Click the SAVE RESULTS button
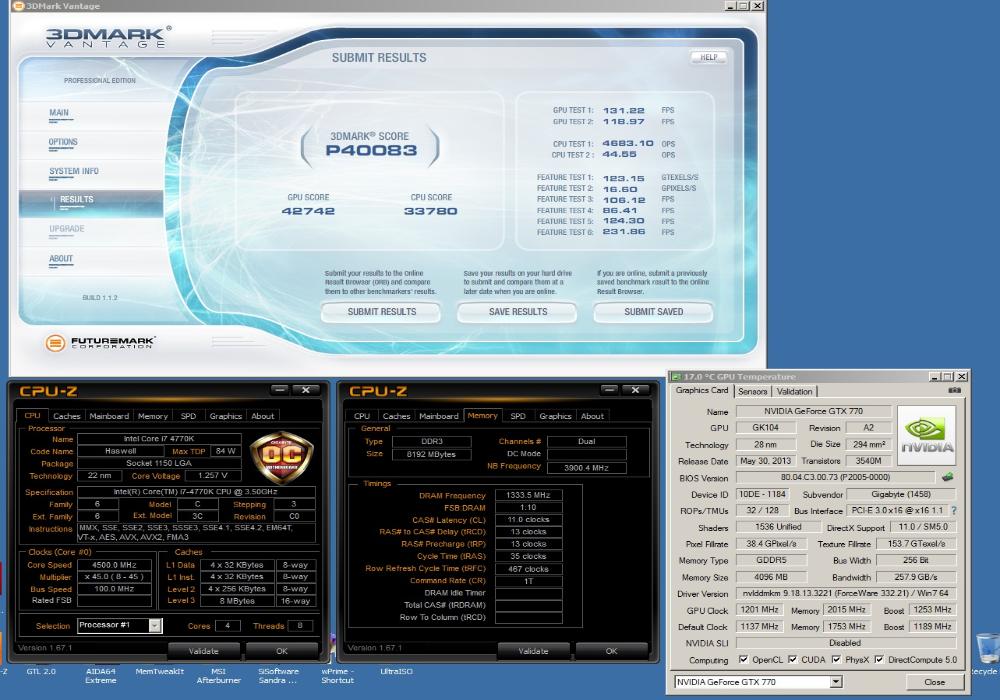Screen dimensions: 1000x700 pyautogui.click(x=518, y=312)
